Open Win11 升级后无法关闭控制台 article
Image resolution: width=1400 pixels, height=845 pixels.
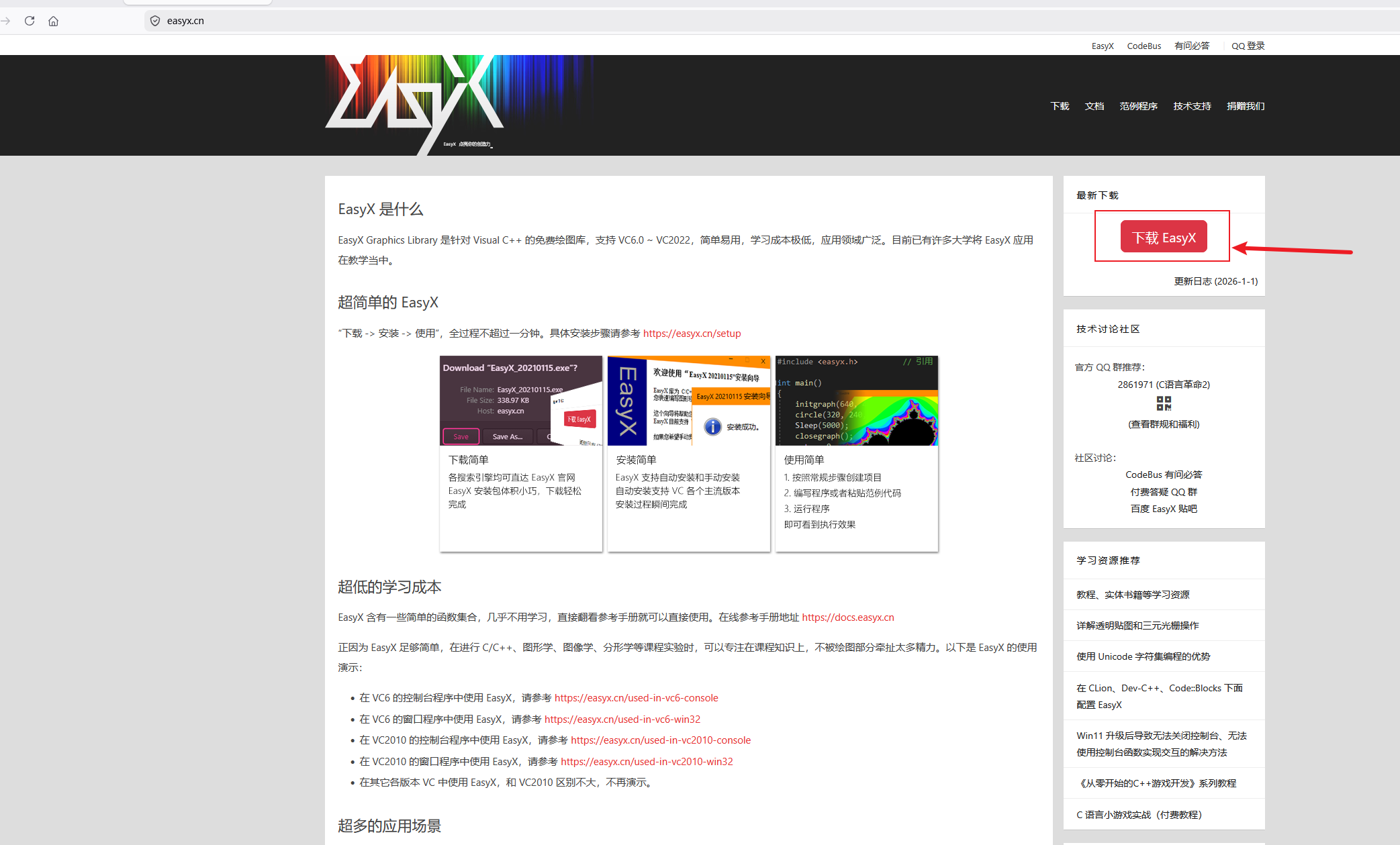click(1162, 744)
